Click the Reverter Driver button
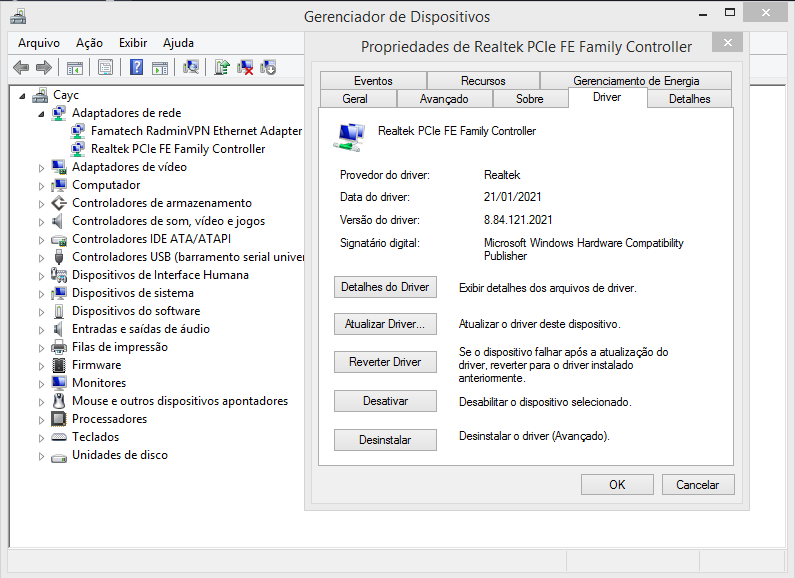The width and height of the screenshot is (795, 578). click(385, 362)
